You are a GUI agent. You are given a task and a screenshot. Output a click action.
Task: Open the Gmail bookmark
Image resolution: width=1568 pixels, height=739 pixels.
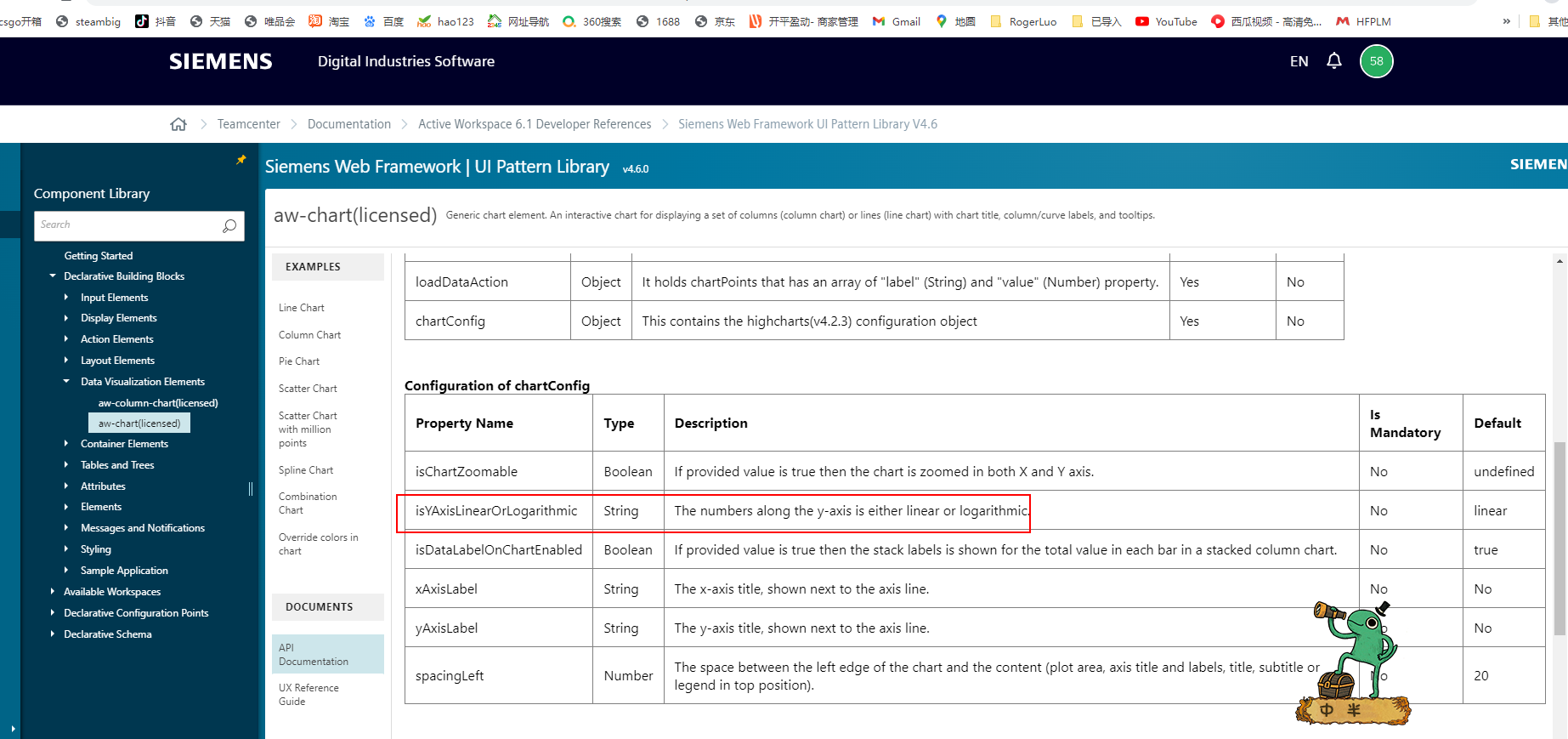click(897, 21)
